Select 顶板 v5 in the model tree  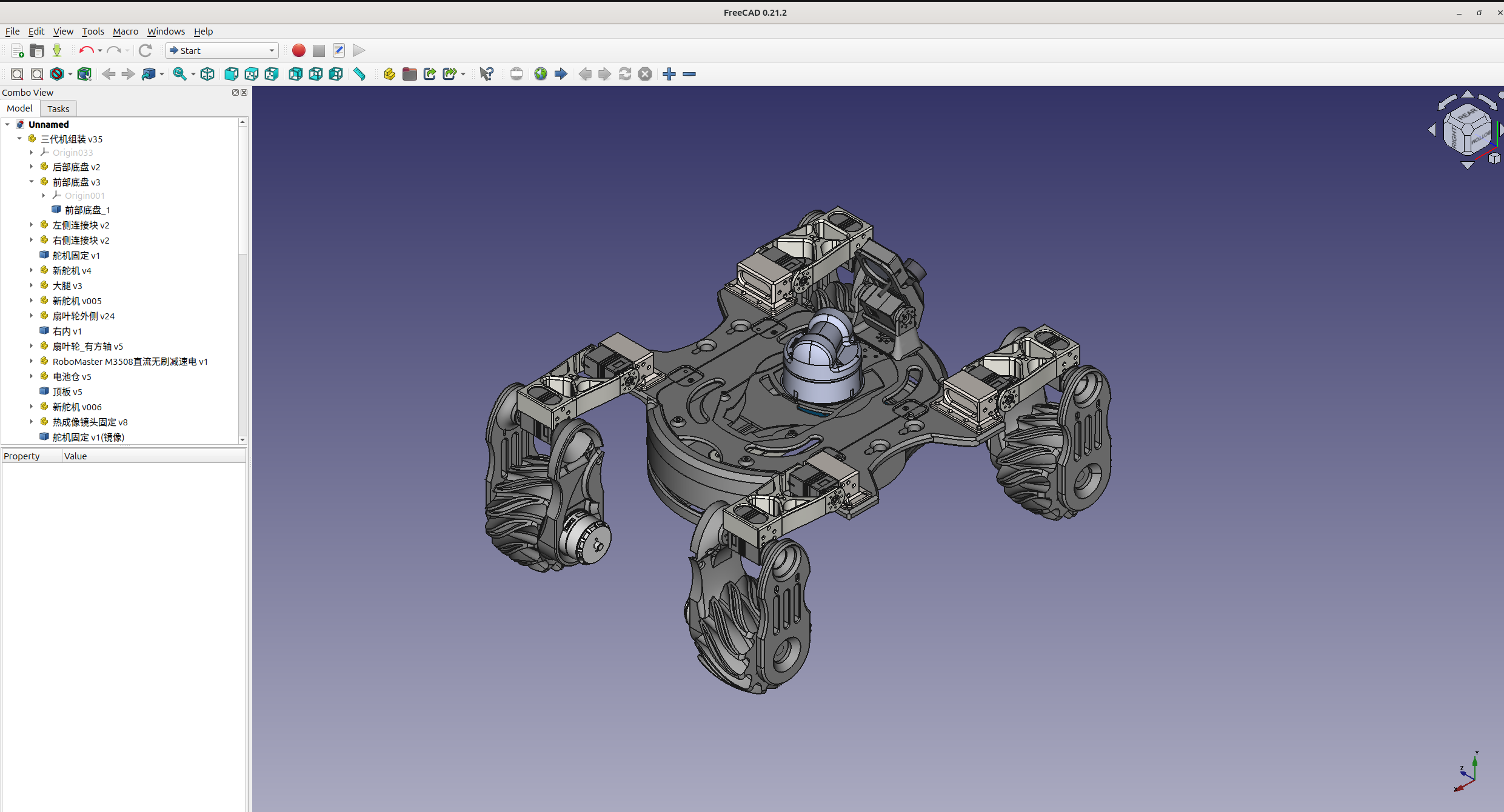coord(67,391)
